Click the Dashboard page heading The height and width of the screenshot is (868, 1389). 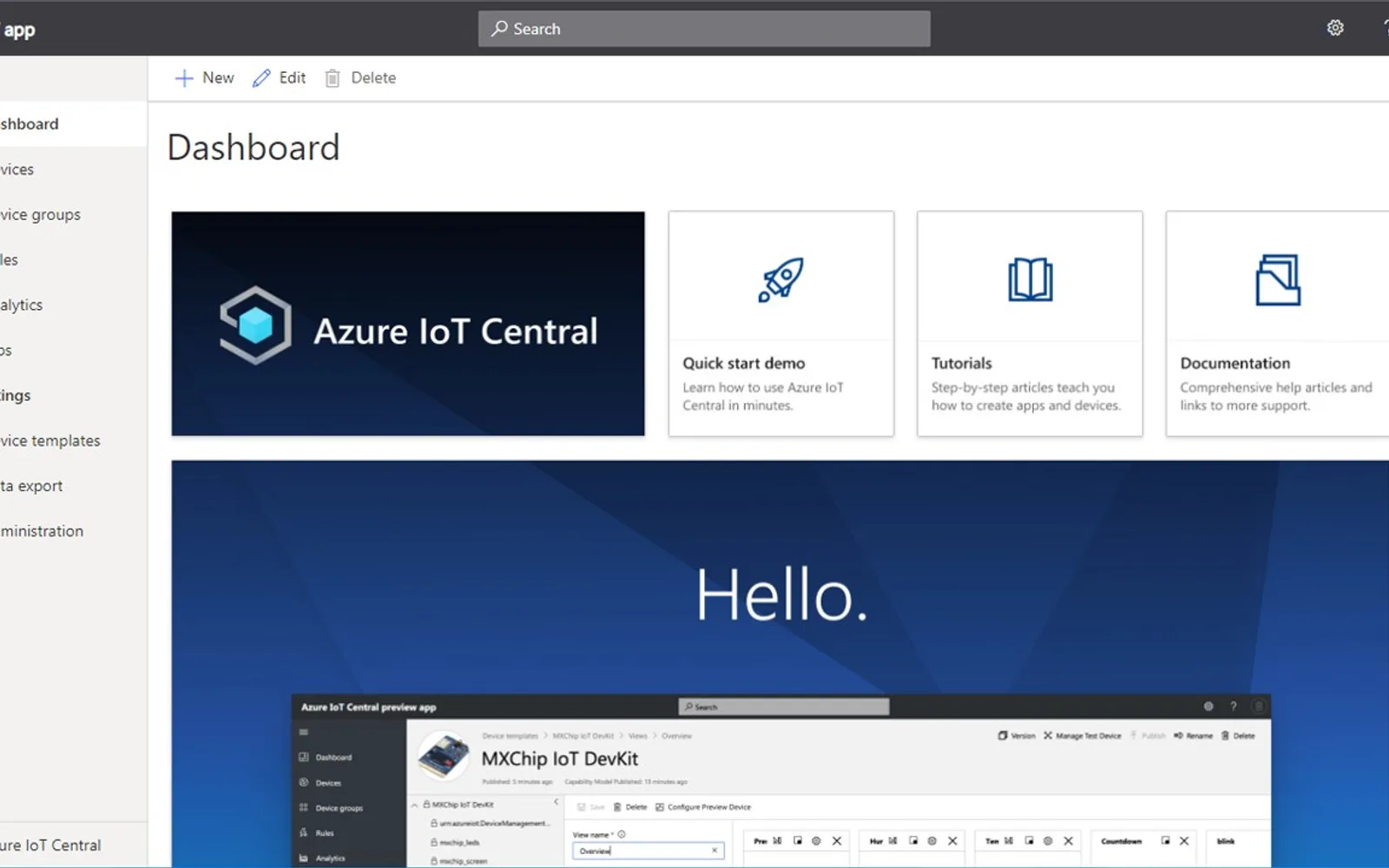(253, 148)
